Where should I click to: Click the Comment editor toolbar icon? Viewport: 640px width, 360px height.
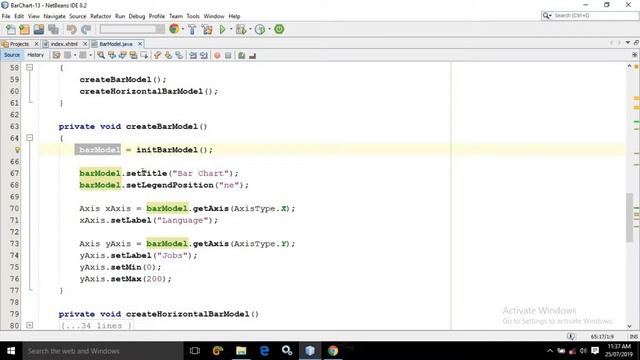(x=242, y=55)
